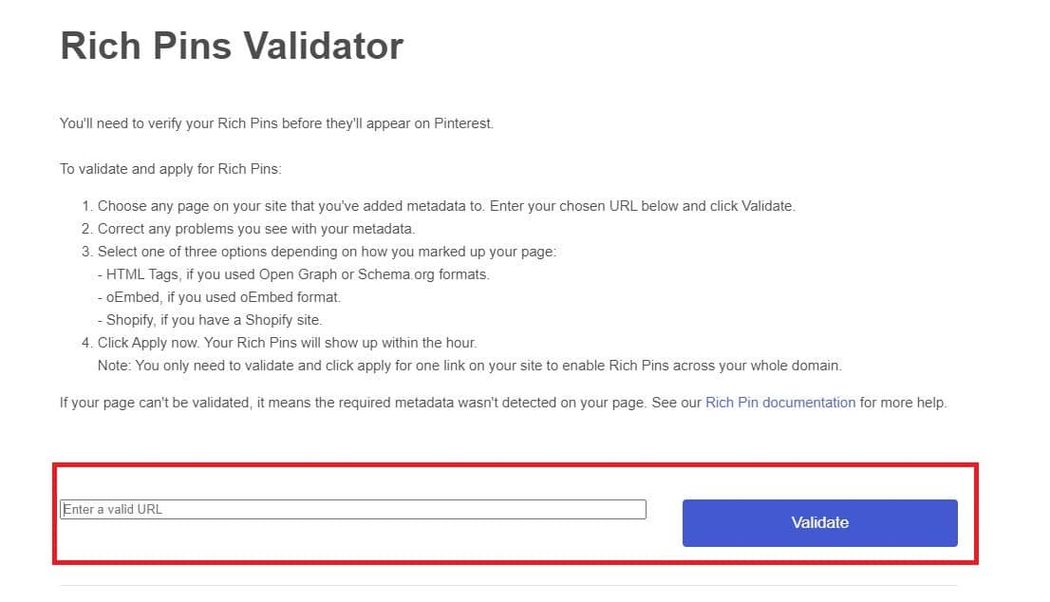Click 'To validate and apply for Rich Pins' text
The width and height of the screenshot is (1050, 602).
click(171, 169)
